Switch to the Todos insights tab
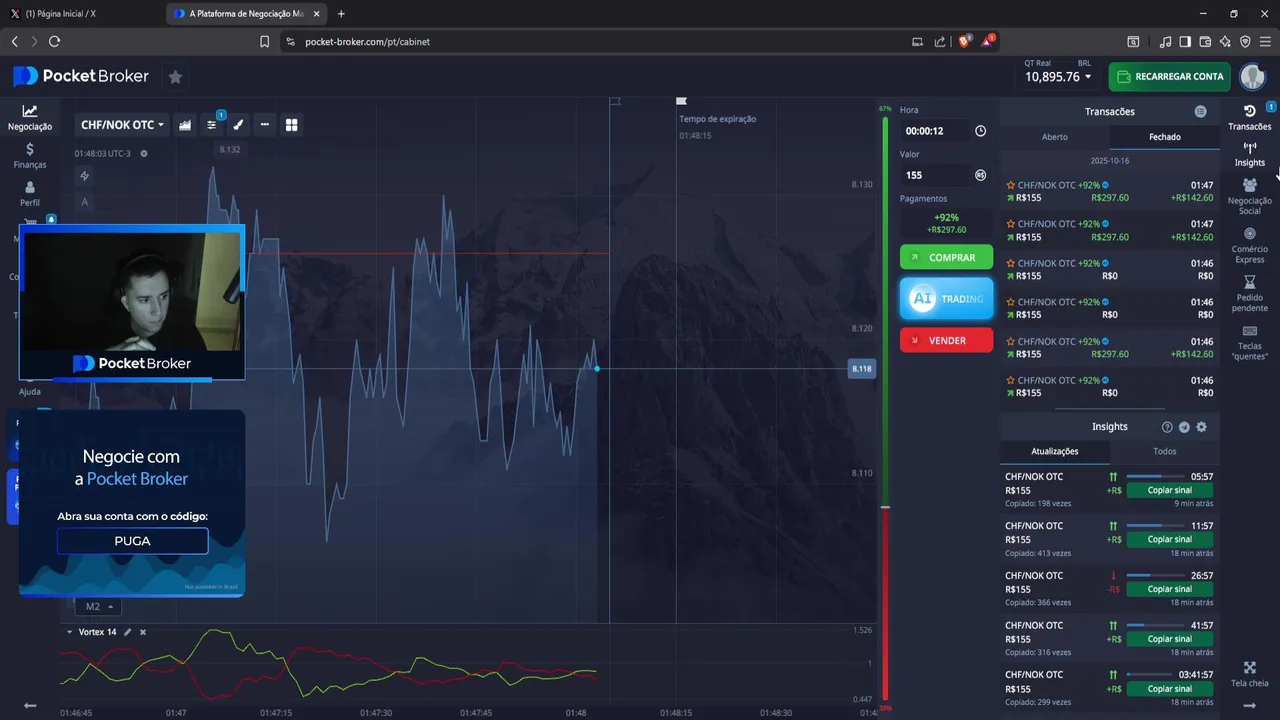 coord(1164,451)
